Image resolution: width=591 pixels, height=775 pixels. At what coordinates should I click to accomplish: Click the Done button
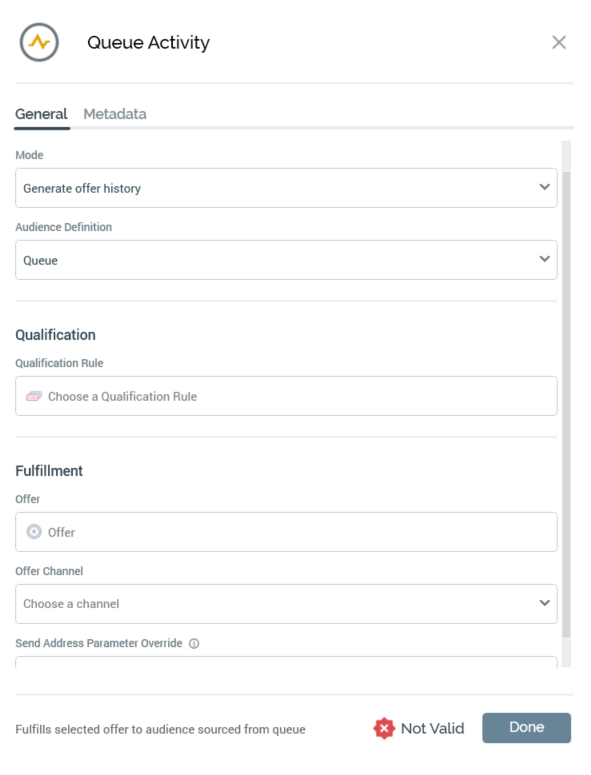pyautogui.click(x=526, y=728)
